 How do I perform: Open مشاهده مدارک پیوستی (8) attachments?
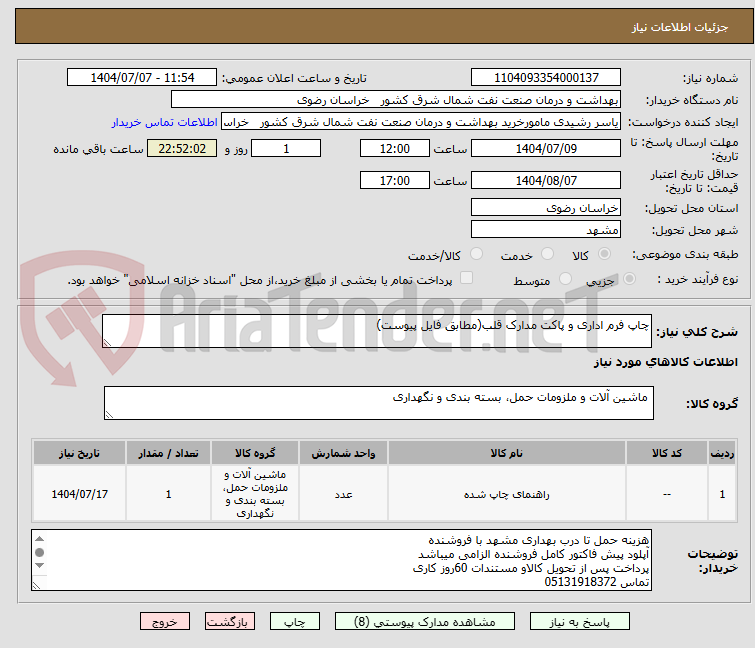pyautogui.click(x=424, y=622)
